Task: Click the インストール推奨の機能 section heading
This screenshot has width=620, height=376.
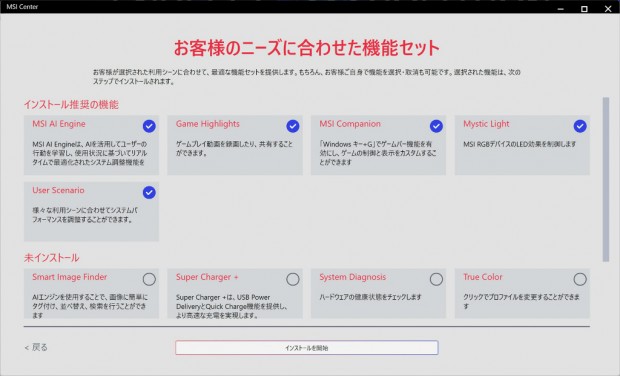Action: (x=71, y=105)
